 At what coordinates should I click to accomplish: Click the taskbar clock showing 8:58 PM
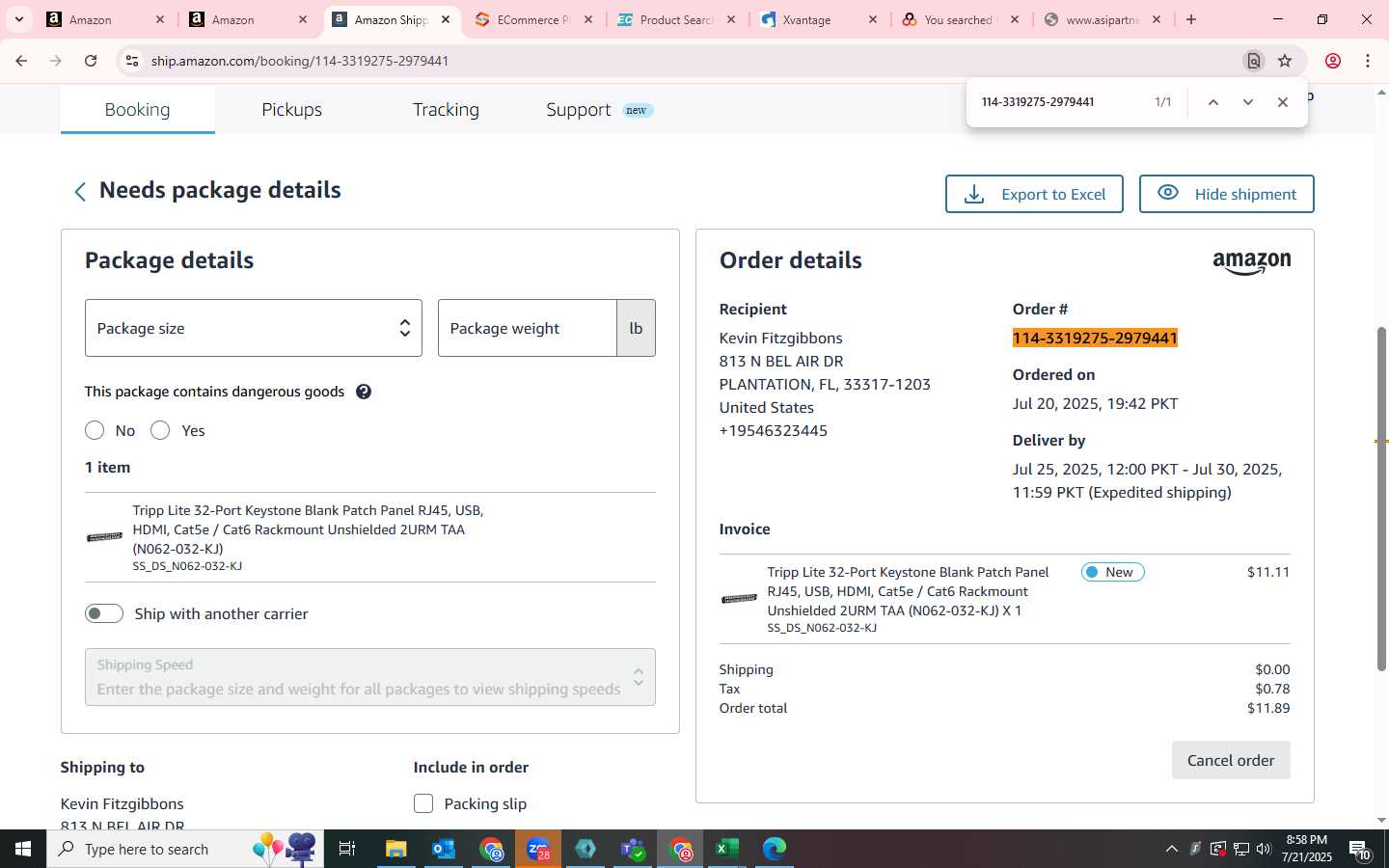tap(1309, 849)
